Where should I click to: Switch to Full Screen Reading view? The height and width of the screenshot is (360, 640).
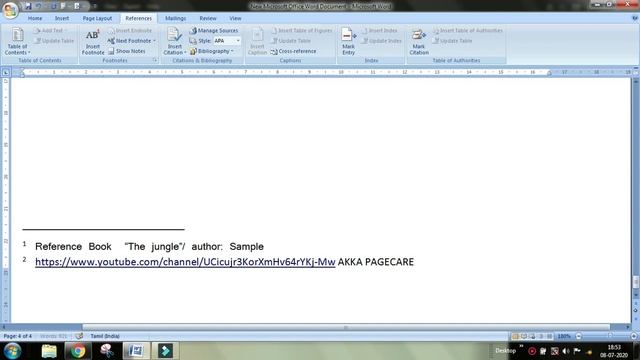(x=524, y=336)
